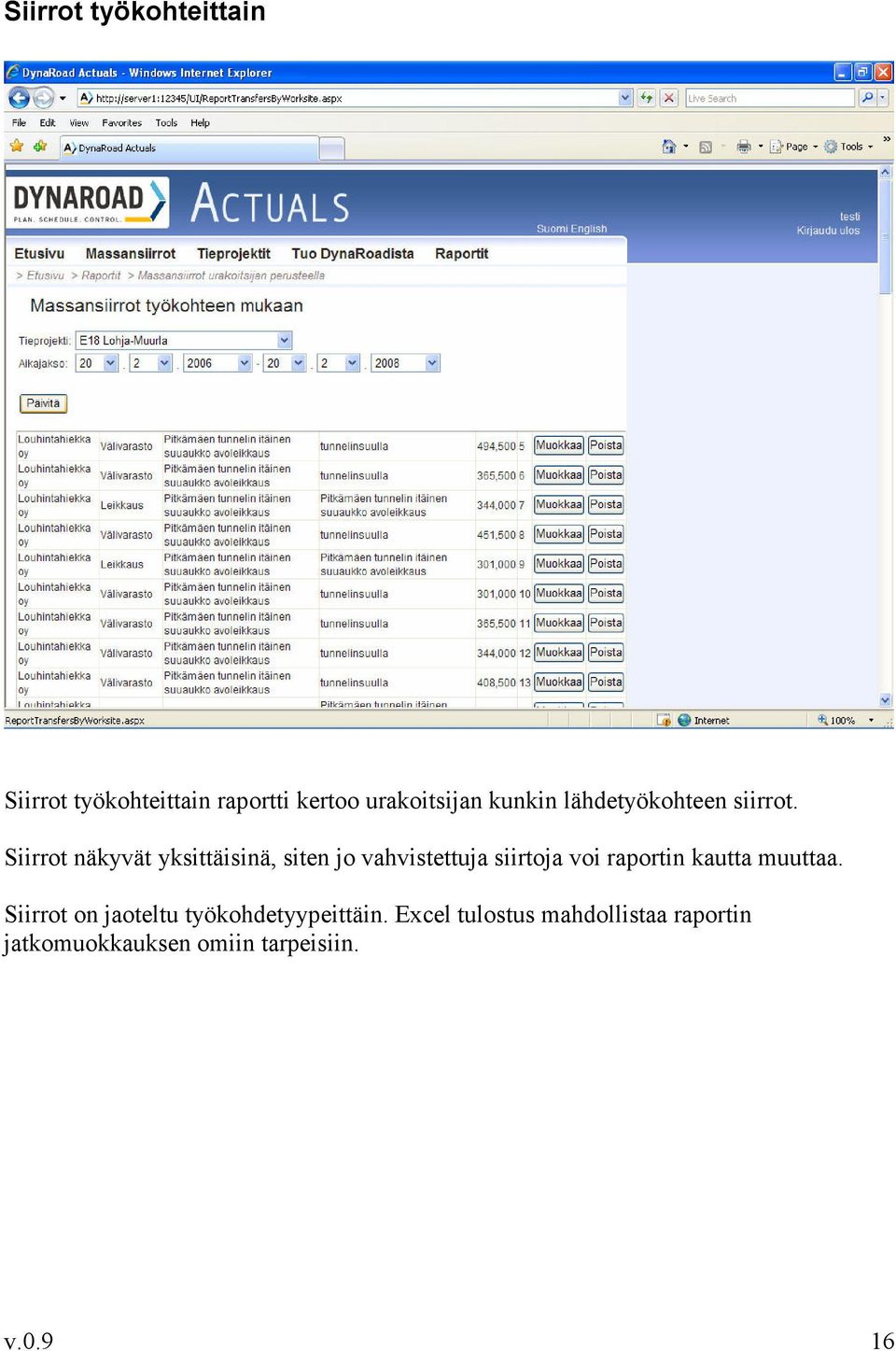Click the Päivitä button
896x1351 pixels.
tap(43, 403)
